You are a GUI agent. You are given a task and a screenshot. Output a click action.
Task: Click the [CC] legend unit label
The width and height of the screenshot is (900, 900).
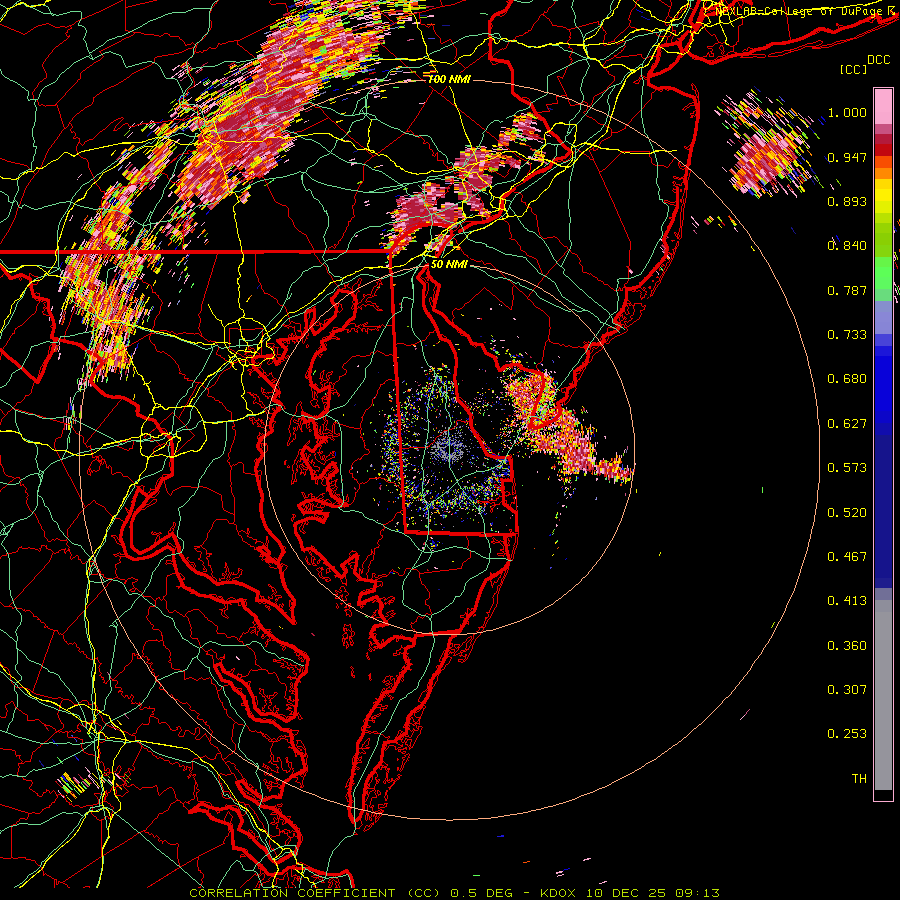[854, 69]
